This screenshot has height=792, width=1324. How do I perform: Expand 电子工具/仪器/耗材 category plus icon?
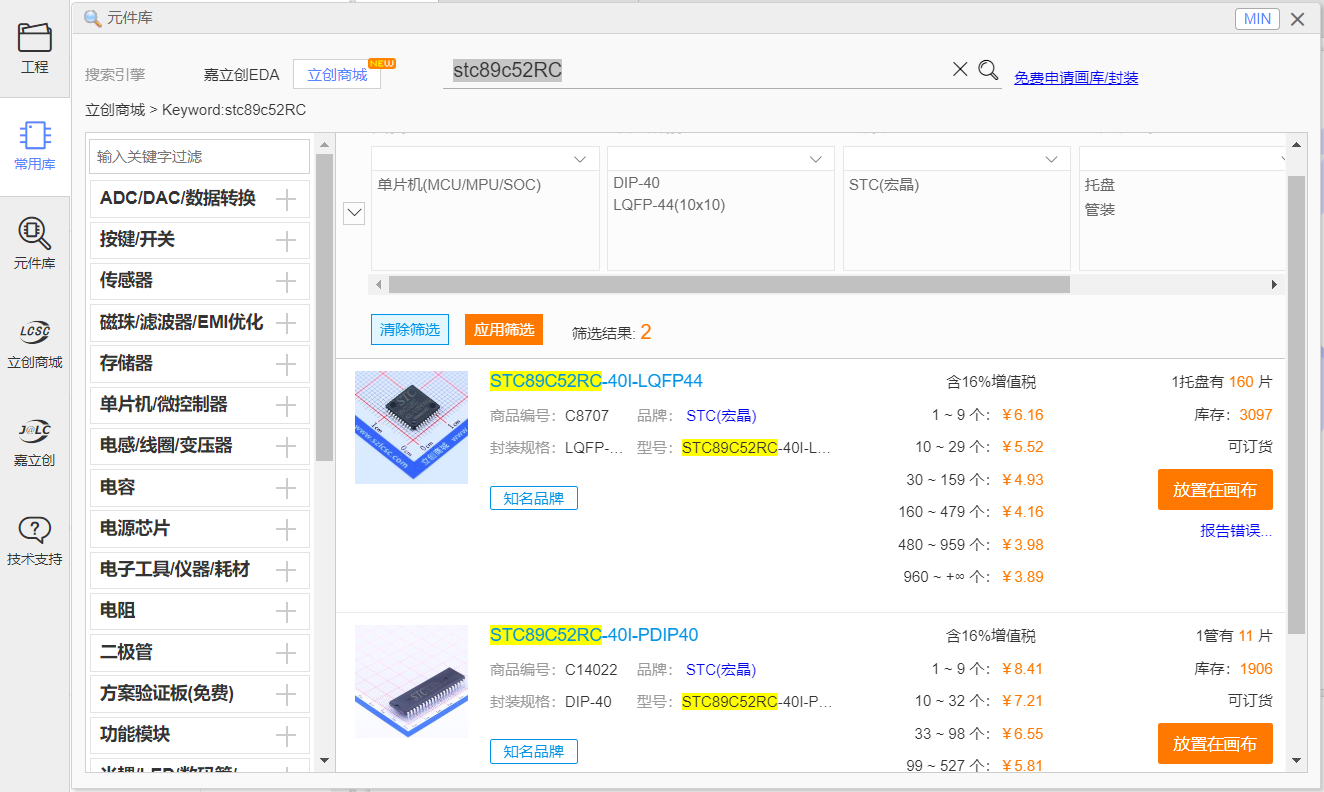click(286, 570)
